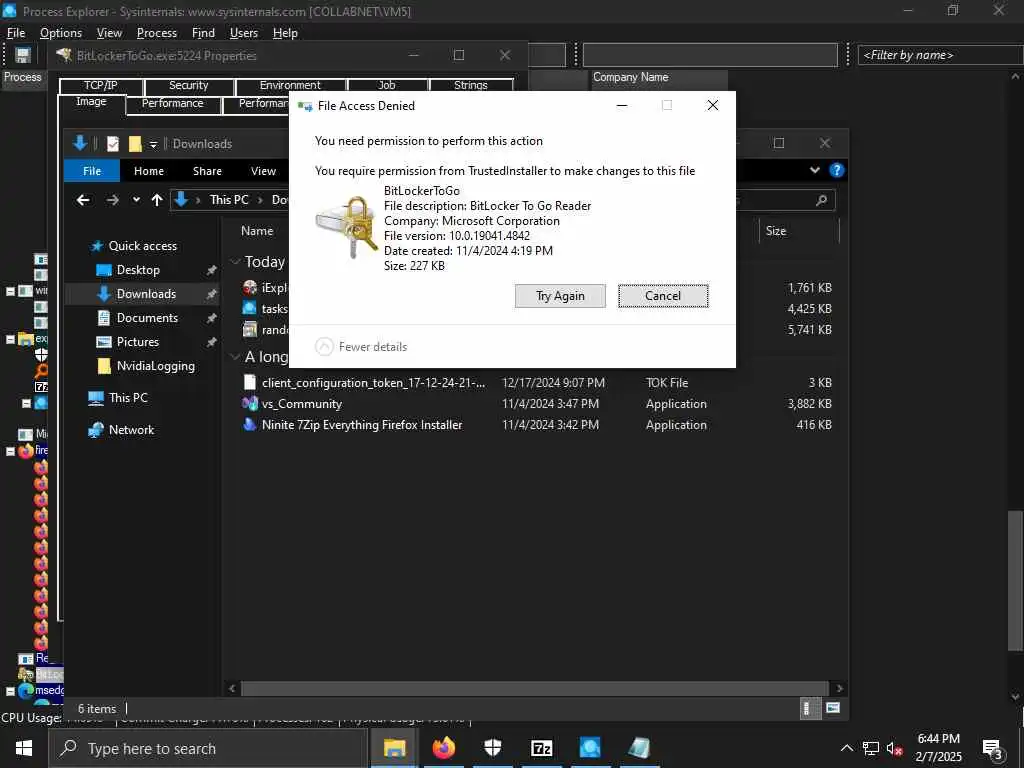The height and width of the screenshot is (768, 1024).
Task: Open Share ribbon tab in File Explorer
Action: click(x=207, y=171)
